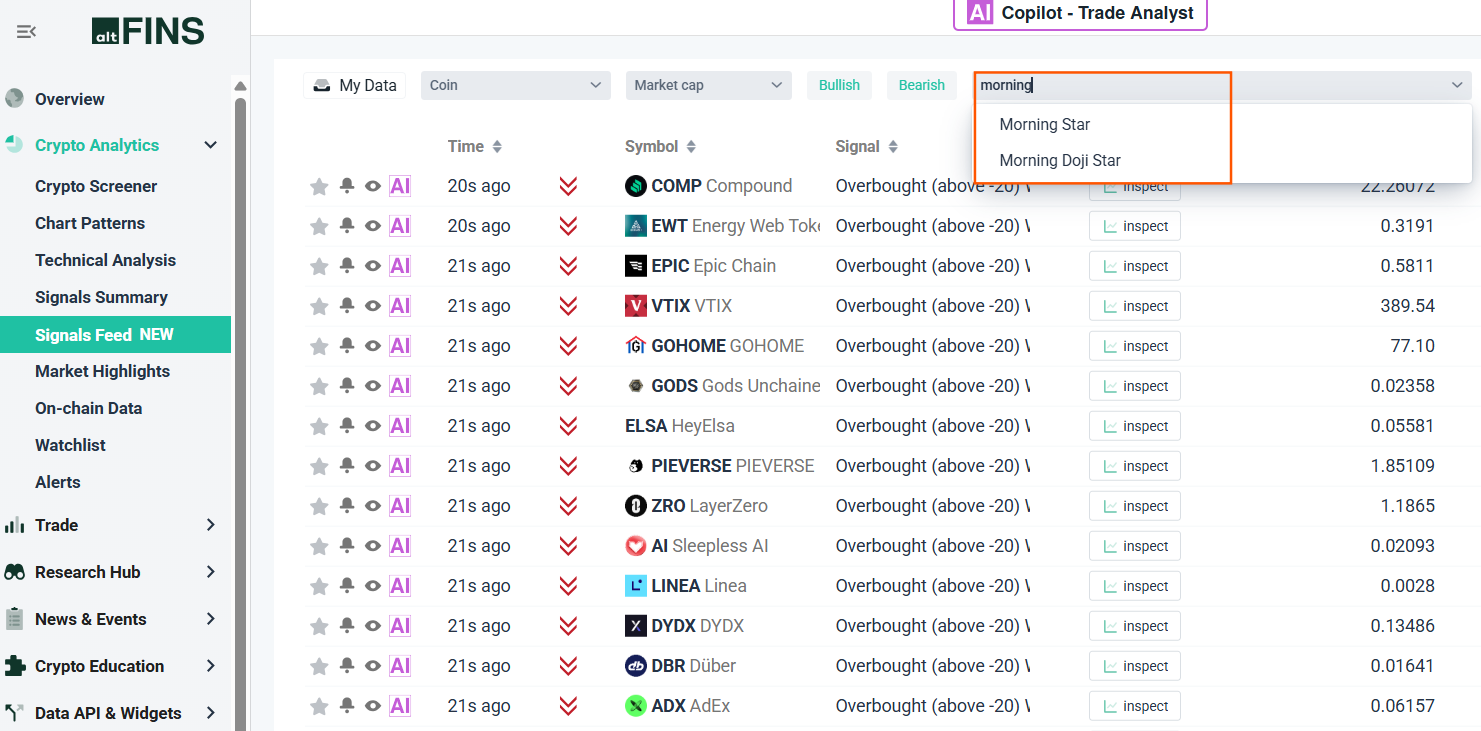
Task: Collapse the signal type dropdown arrow
Action: tap(1457, 85)
